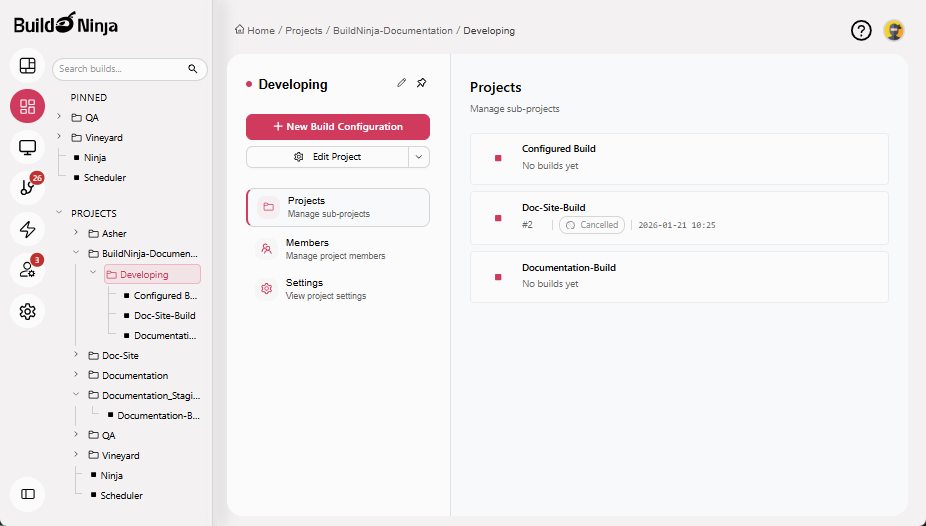Expand the pinned QA folder

[59, 117]
